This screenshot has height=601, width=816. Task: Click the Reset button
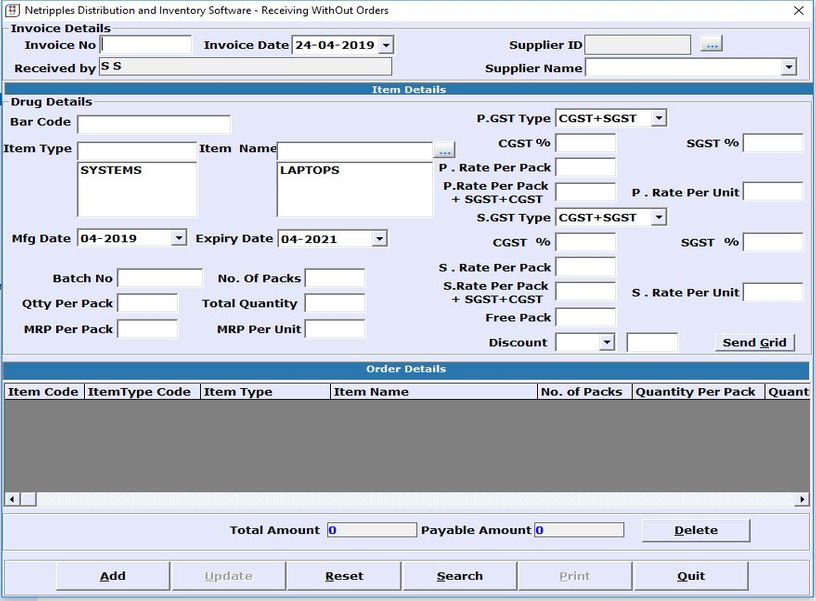344,576
